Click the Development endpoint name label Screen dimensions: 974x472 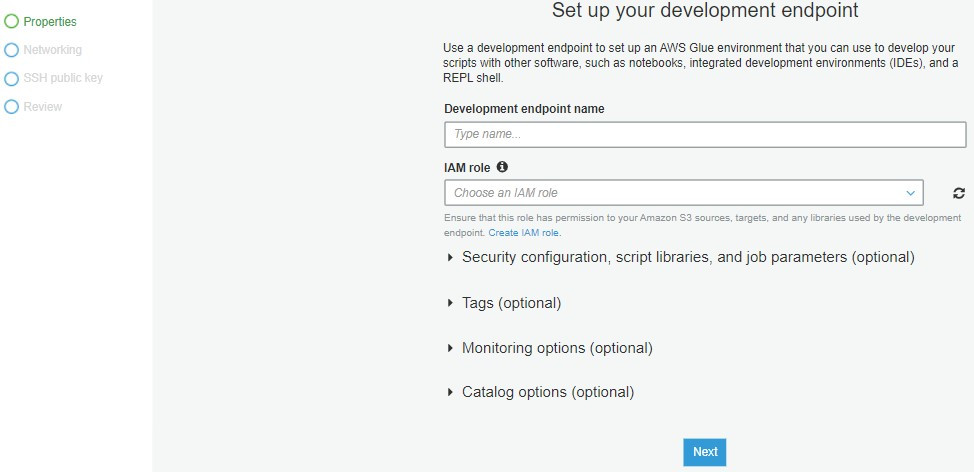[x=524, y=109]
